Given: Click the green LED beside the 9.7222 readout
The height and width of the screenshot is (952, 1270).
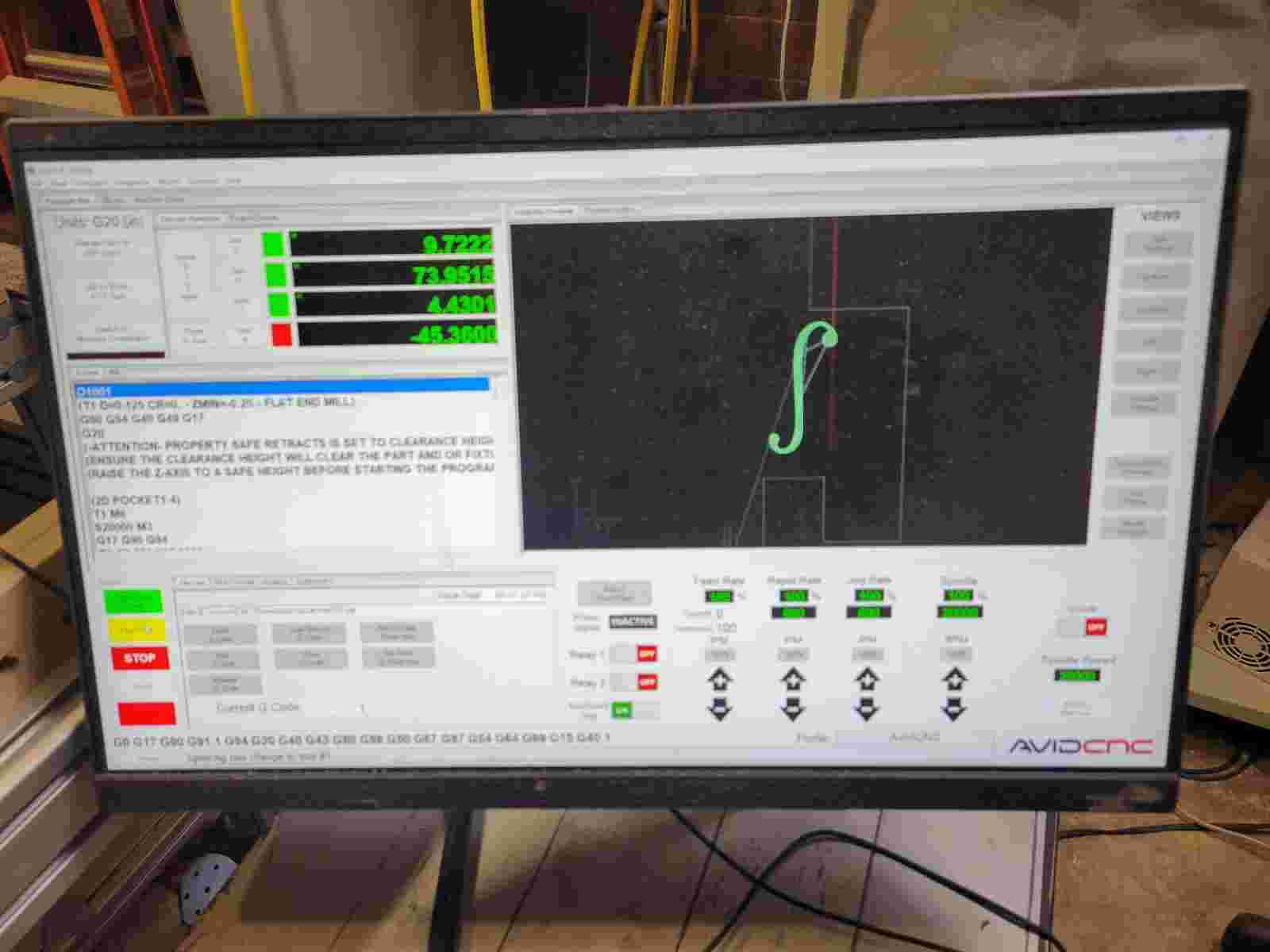Looking at the screenshot, I should pyautogui.click(x=275, y=244).
